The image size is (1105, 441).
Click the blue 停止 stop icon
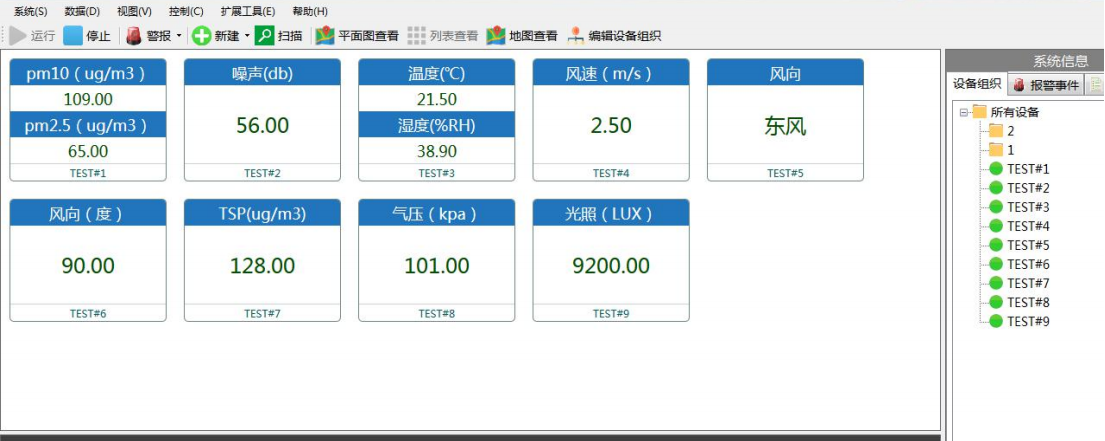[73, 35]
